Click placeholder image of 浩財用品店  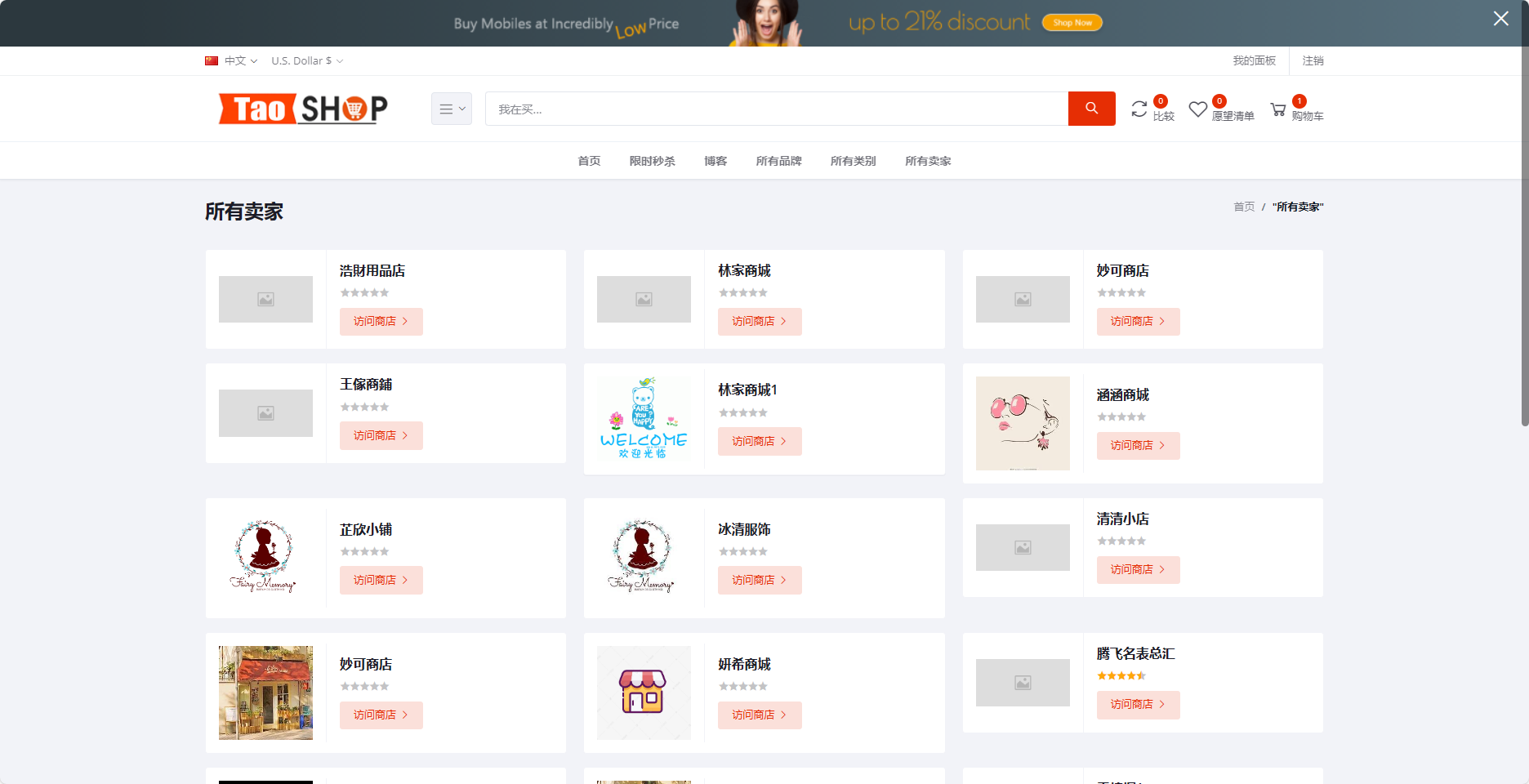point(265,299)
